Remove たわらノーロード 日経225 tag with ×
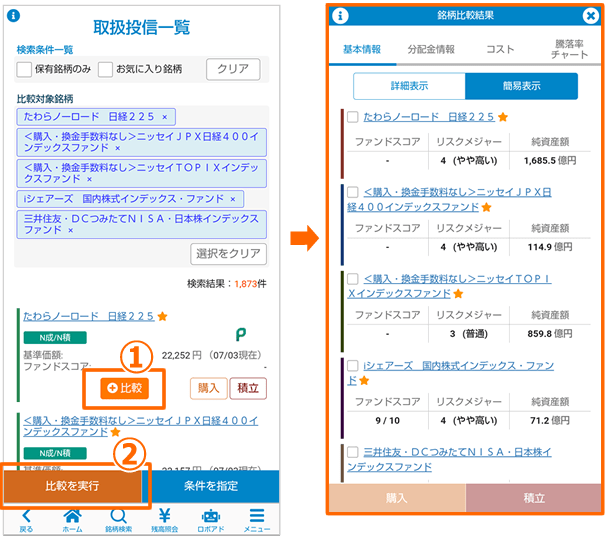The height and width of the screenshot is (540, 609). tap(165, 117)
